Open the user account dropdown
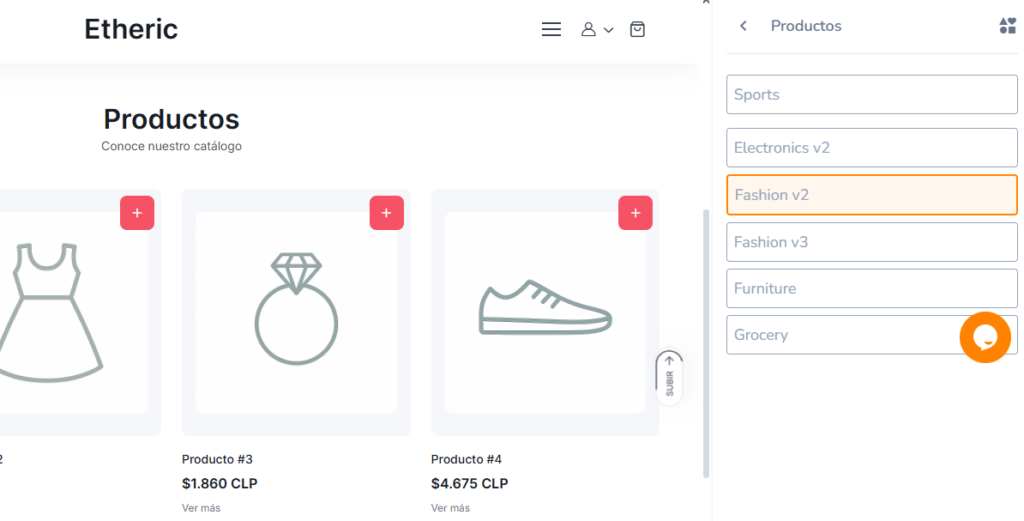Image resolution: width=1024 pixels, height=521 pixels. click(x=597, y=30)
